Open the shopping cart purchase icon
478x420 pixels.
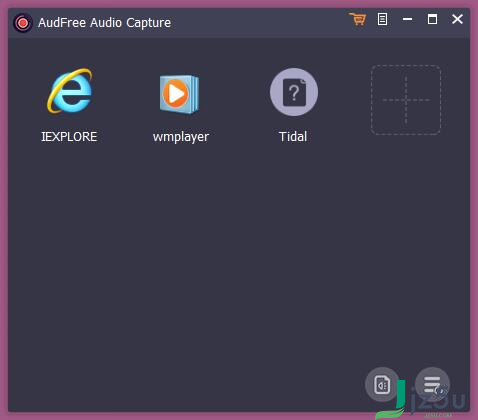(x=358, y=19)
